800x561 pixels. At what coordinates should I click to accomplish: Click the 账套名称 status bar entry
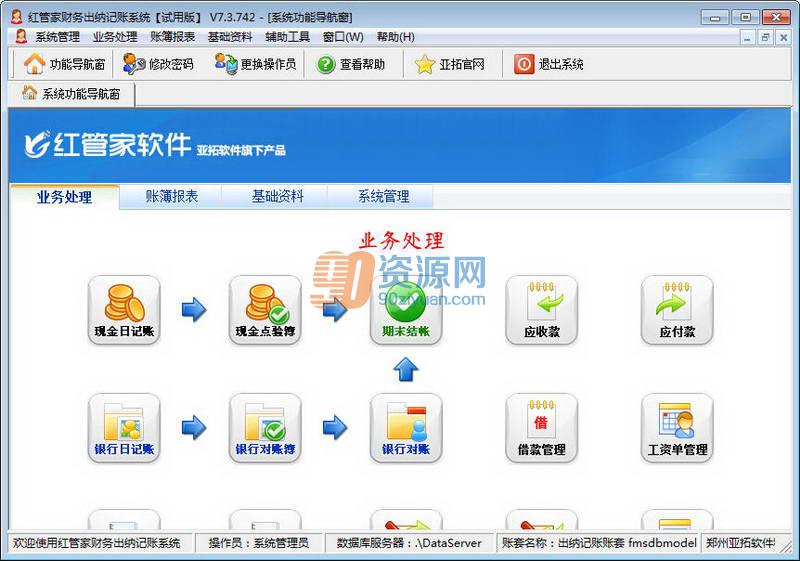click(599, 543)
